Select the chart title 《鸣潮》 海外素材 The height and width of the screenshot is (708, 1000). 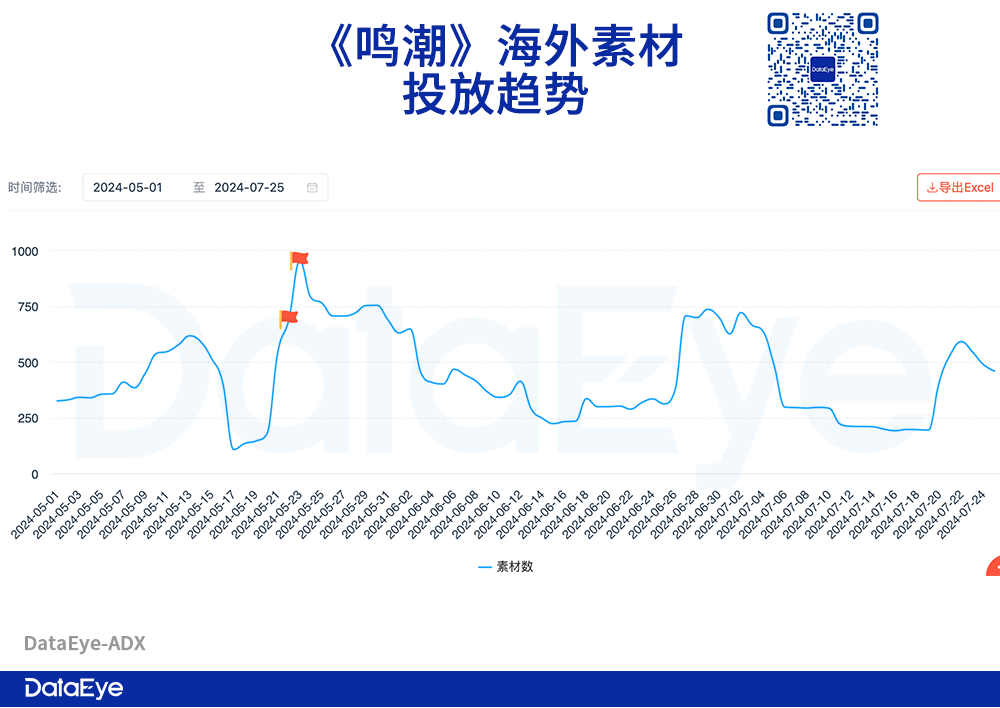[506, 45]
